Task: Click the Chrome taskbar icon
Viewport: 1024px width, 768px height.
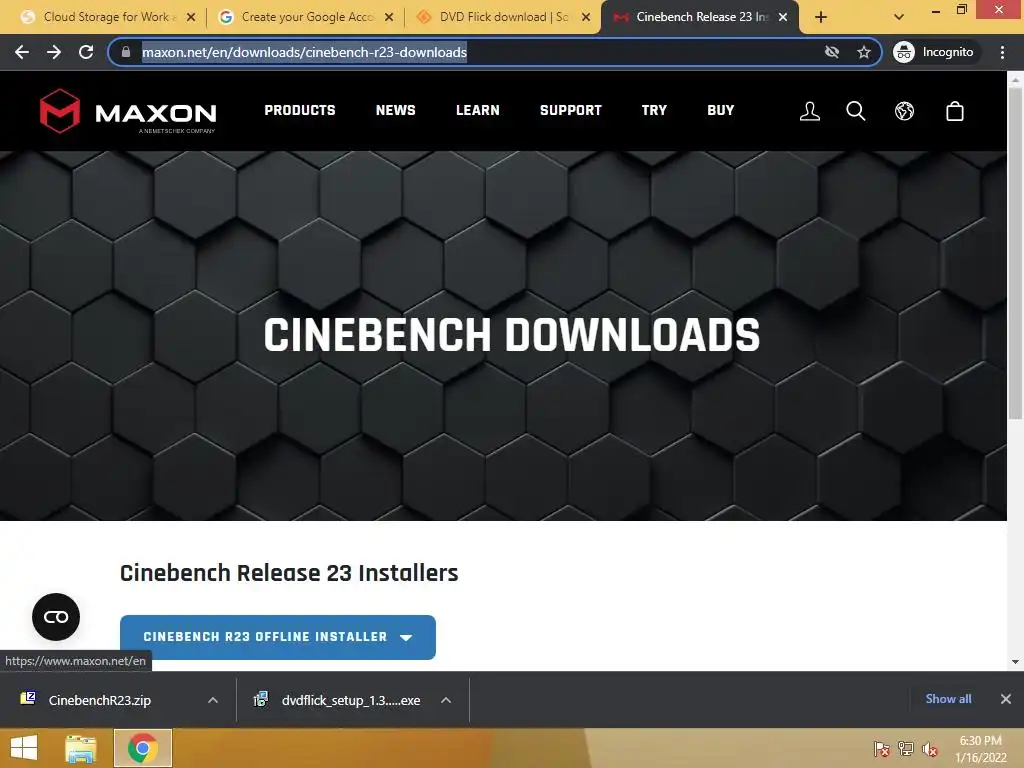Action: pyautogui.click(x=143, y=748)
